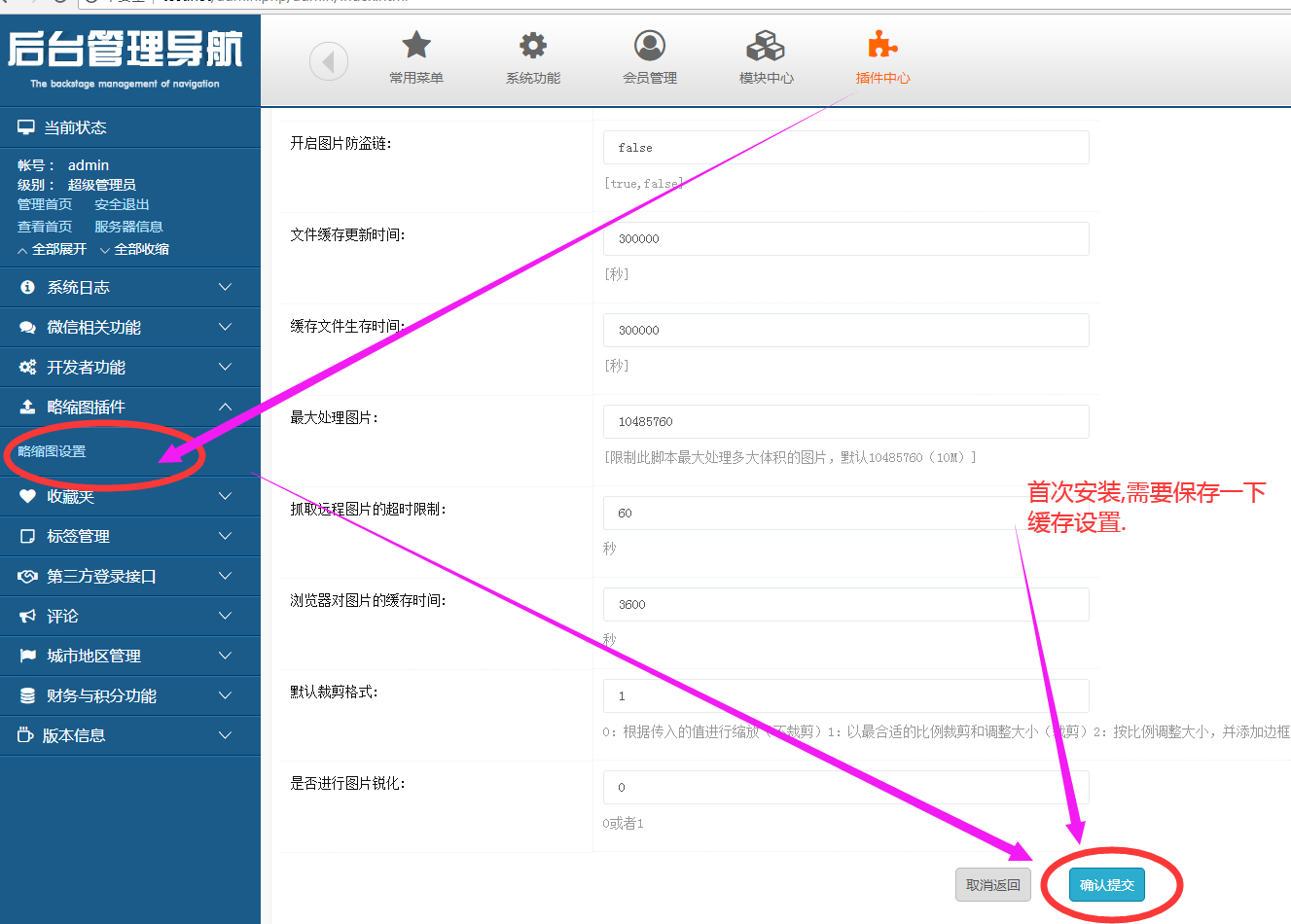
Task: Collapse the 略缩图插件 section chevron
Action: click(x=225, y=407)
